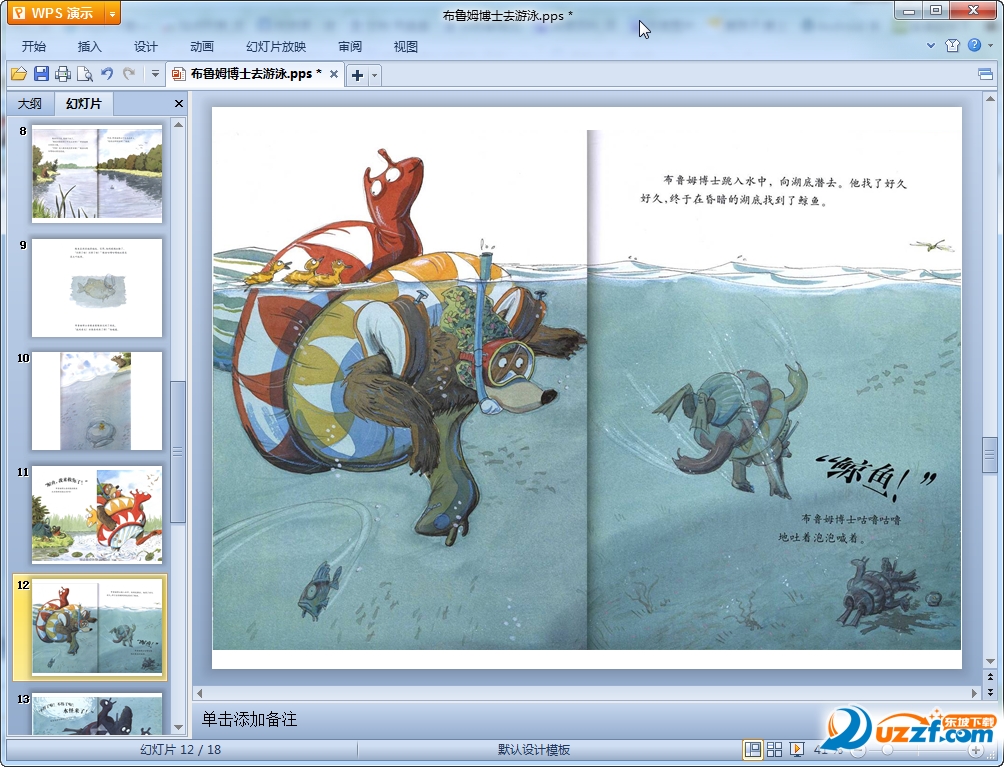Open Print Preview from the quick toolbar
The height and width of the screenshot is (767, 1004).
85,74
